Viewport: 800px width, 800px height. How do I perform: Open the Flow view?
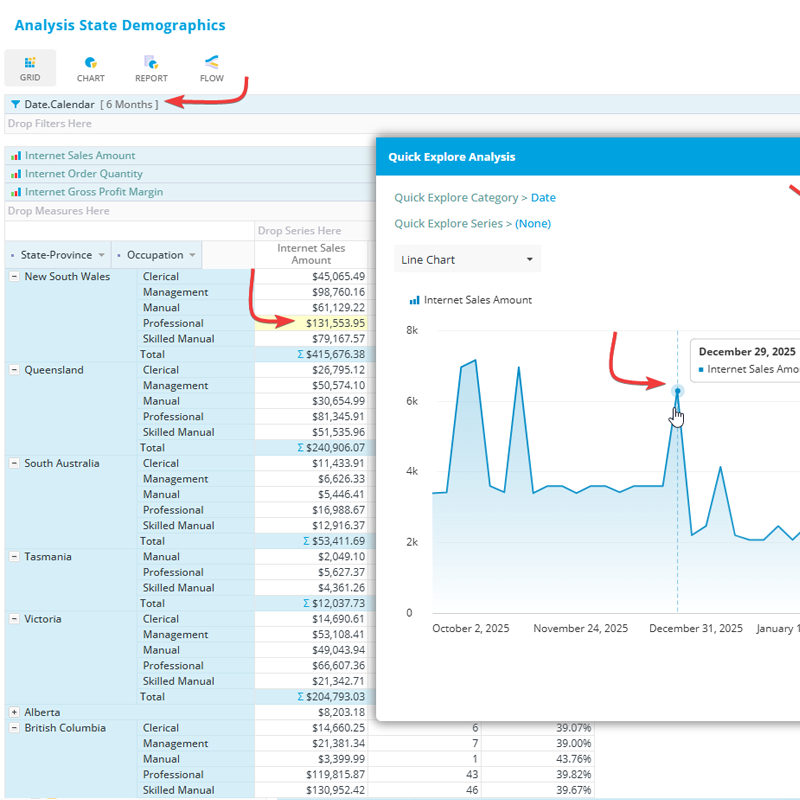point(211,67)
